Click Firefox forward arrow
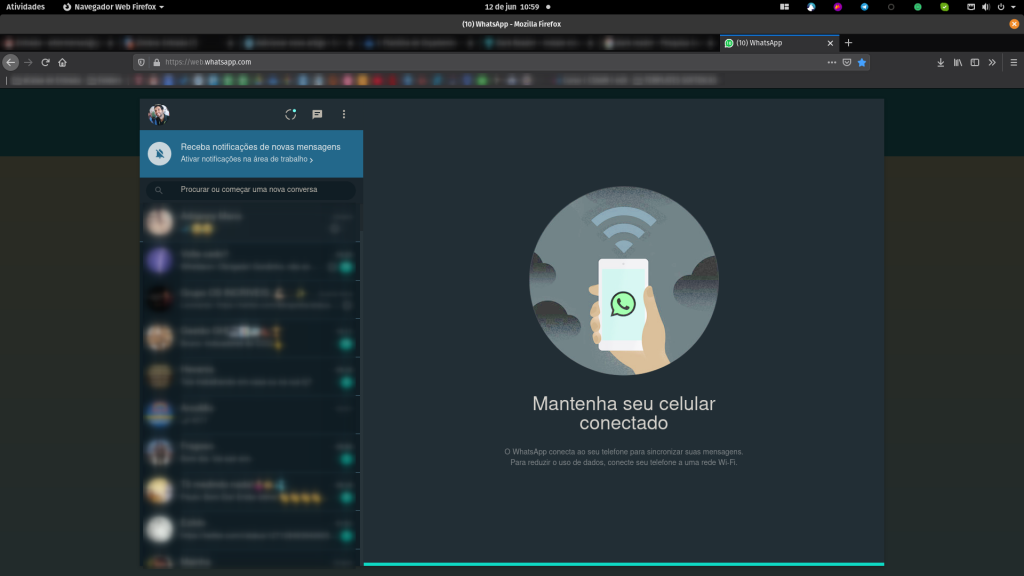 click(28, 62)
